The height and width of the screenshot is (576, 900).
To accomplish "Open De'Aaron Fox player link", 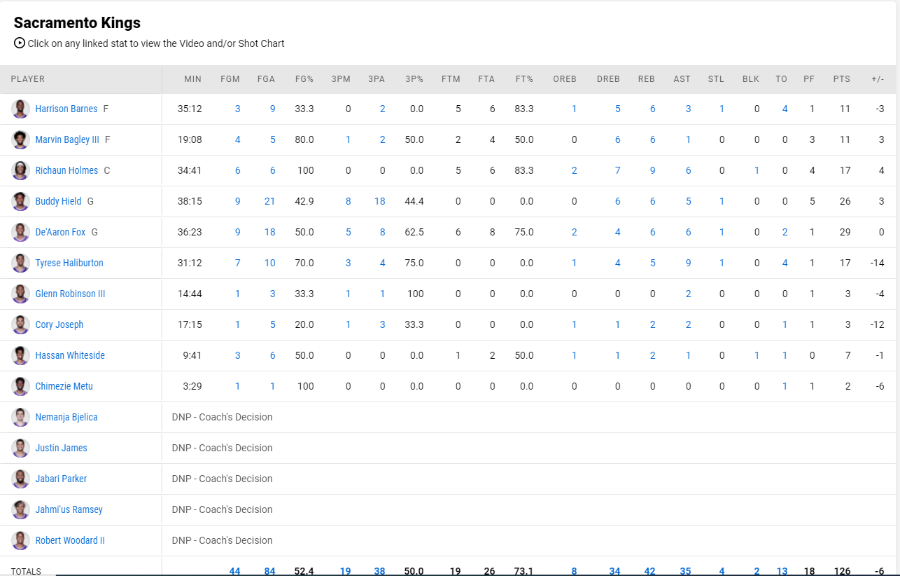I will pyautogui.click(x=60, y=232).
